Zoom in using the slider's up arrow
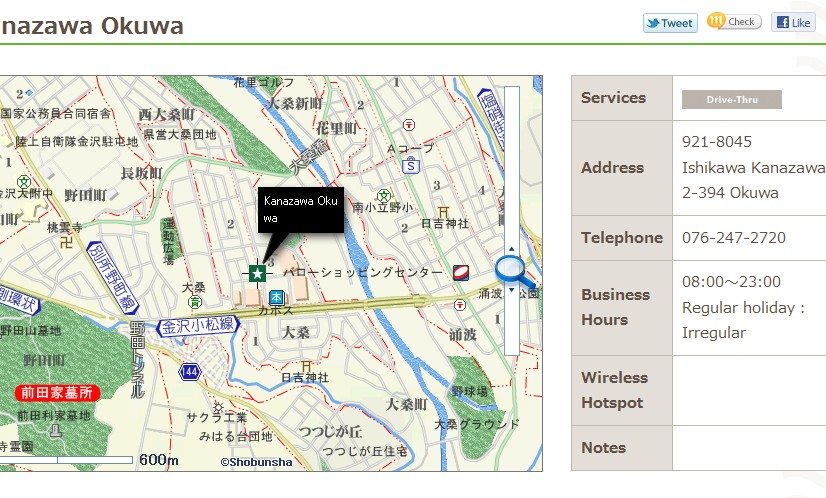Viewport: 826px width, 498px height. coord(512,248)
